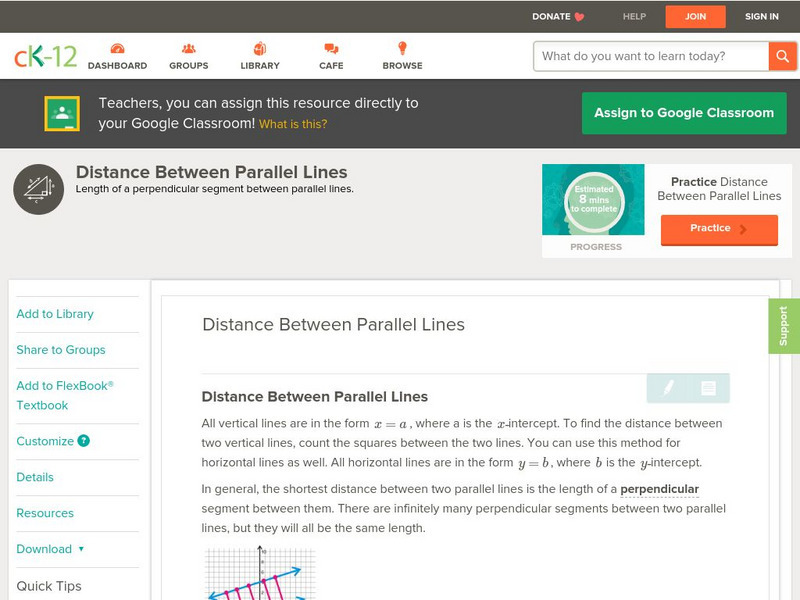This screenshot has height=600, width=800.
Task: Click the DONATE link
Action: [551, 17]
